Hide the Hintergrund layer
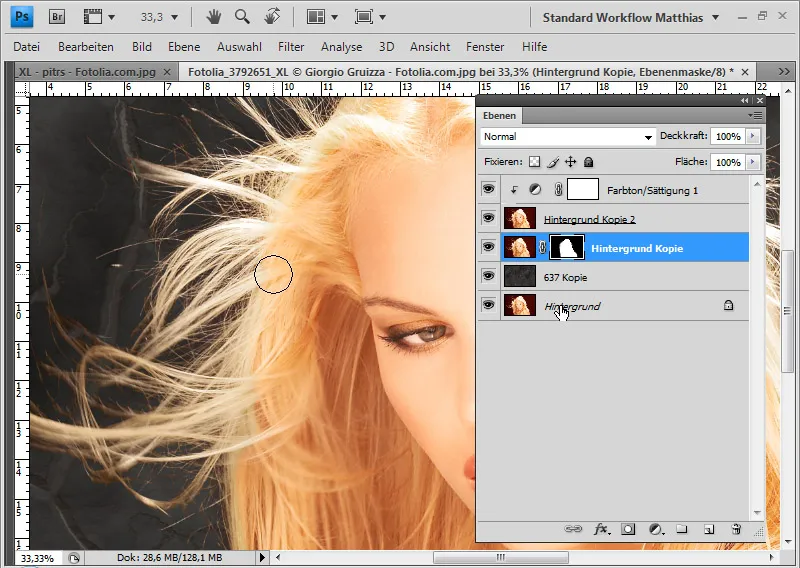 click(488, 305)
